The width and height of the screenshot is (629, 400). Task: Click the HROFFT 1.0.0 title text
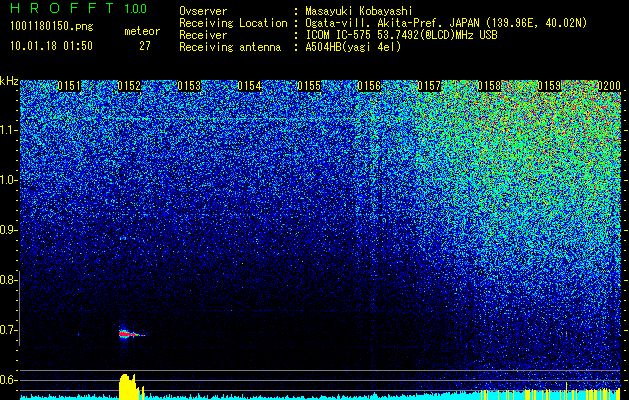click(79, 8)
